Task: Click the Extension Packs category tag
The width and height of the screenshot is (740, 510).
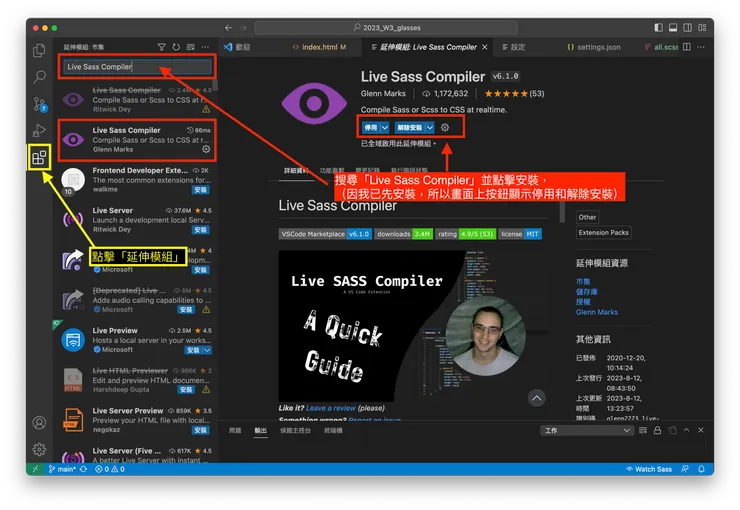Action: tap(603, 233)
